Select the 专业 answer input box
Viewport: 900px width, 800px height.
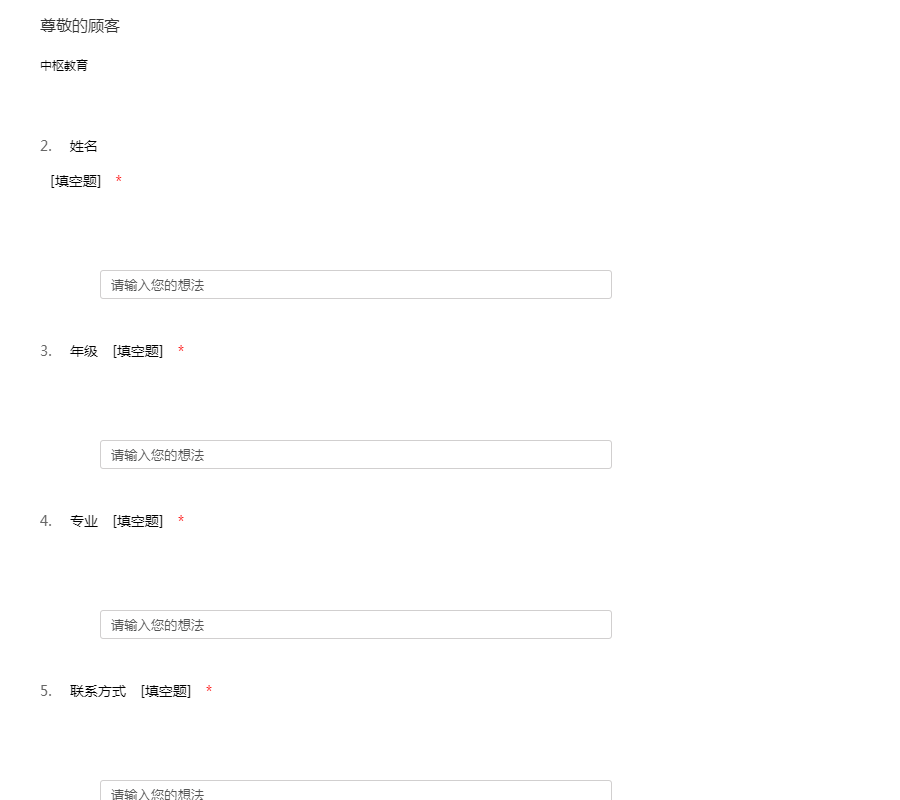[x=355, y=625]
